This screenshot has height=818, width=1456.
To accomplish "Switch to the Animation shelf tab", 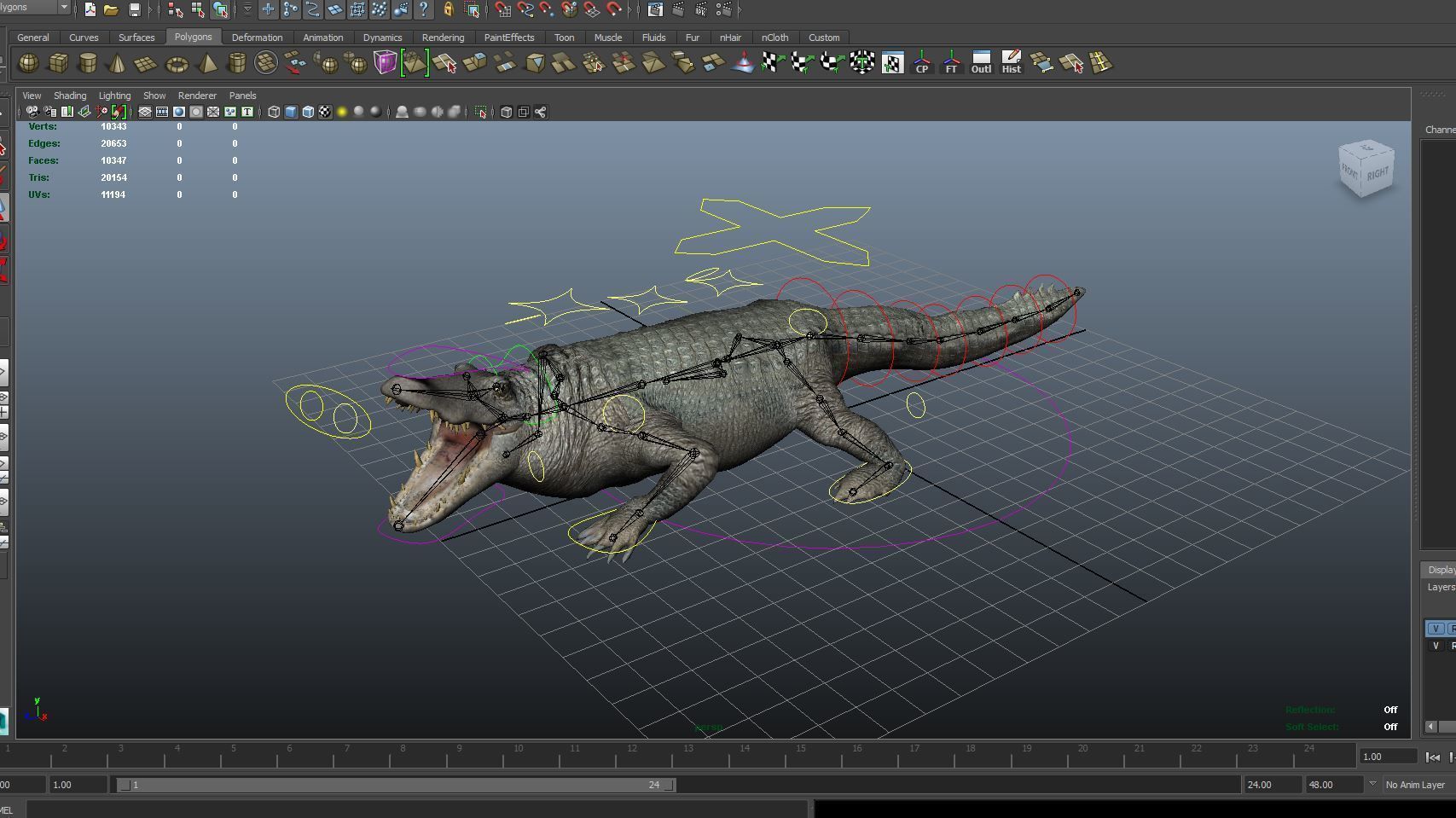I will pyautogui.click(x=323, y=38).
